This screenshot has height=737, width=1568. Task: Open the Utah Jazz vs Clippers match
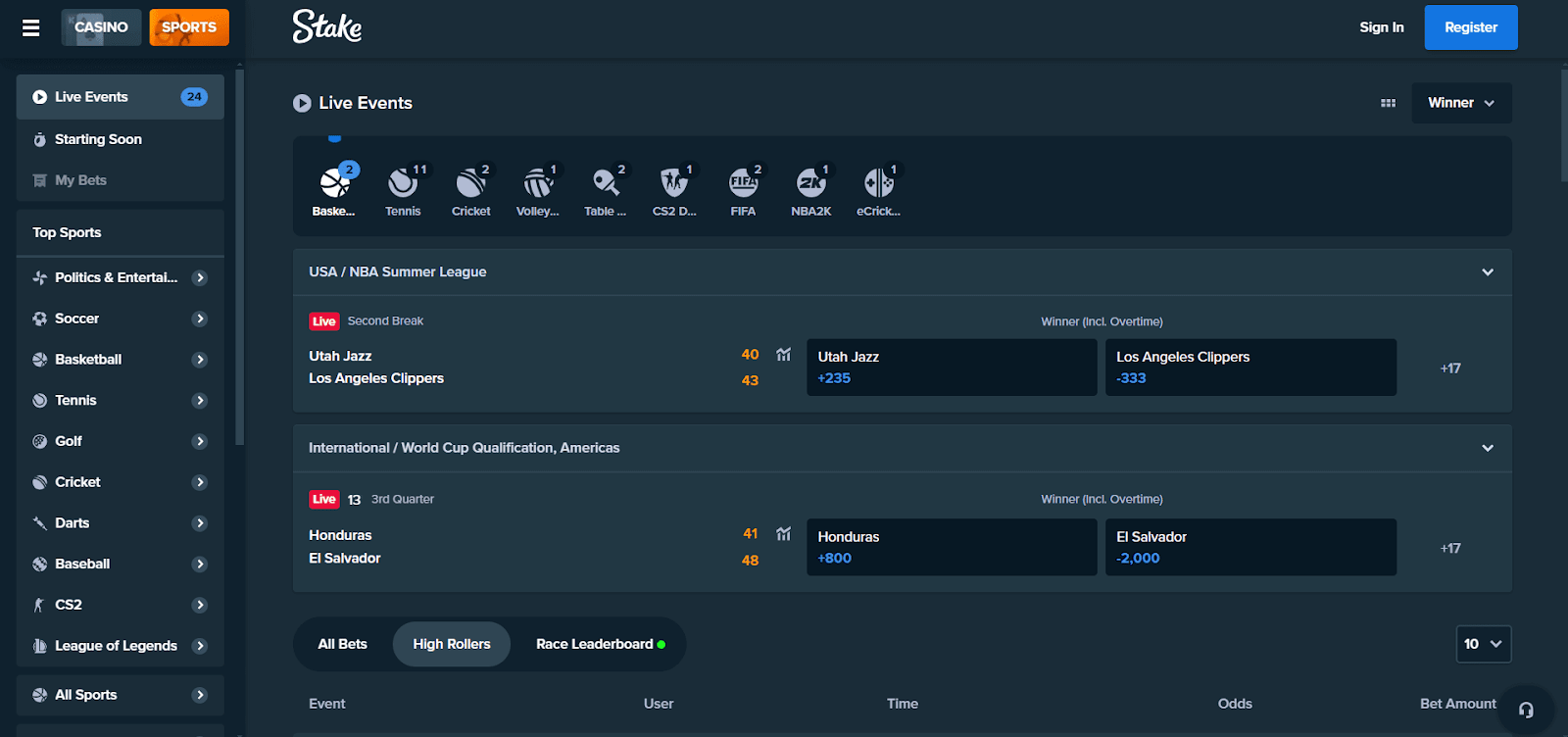pyautogui.click(x=376, y=368)
